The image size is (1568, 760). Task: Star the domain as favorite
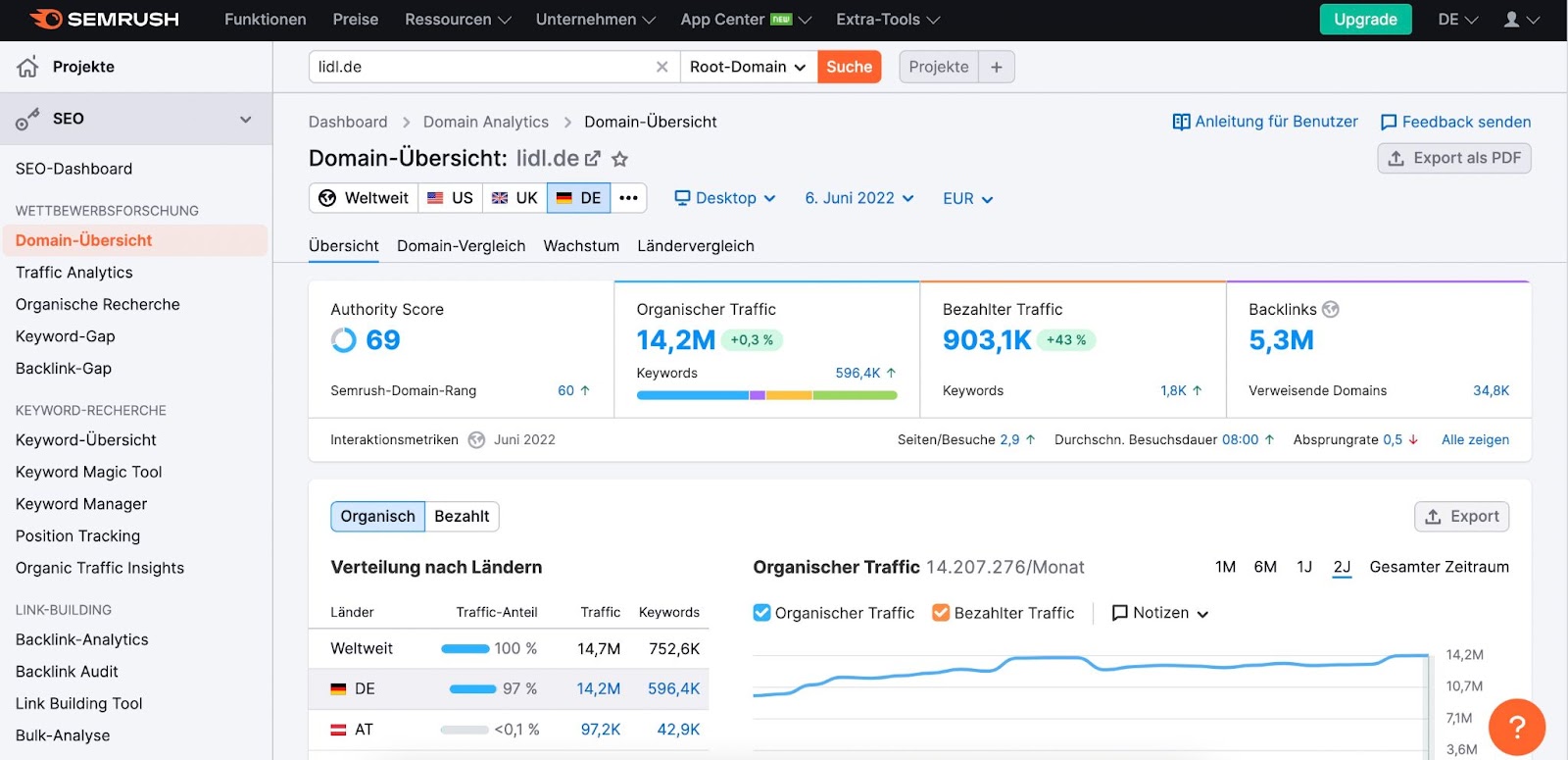(619, 159)
